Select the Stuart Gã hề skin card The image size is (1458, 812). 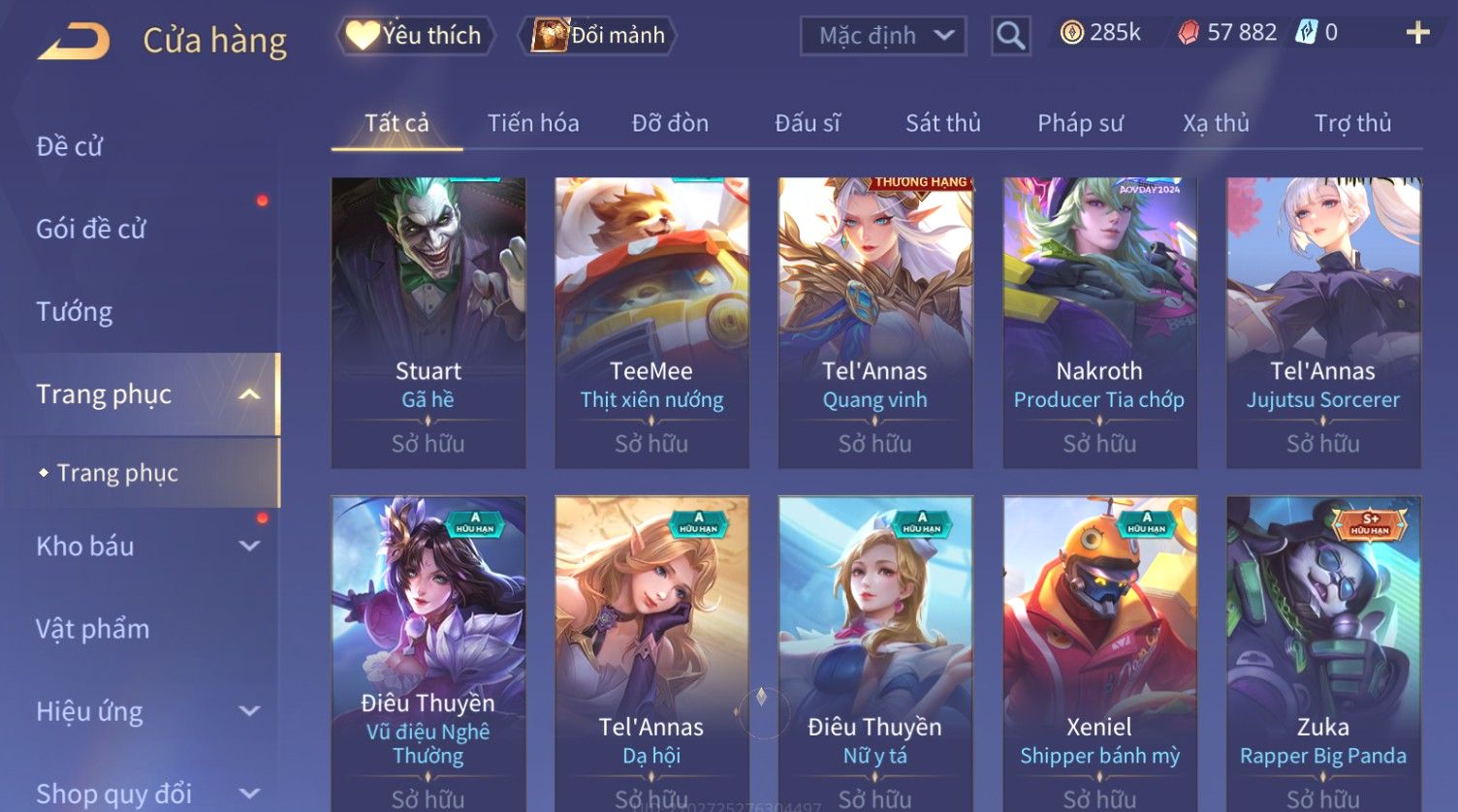428,323
